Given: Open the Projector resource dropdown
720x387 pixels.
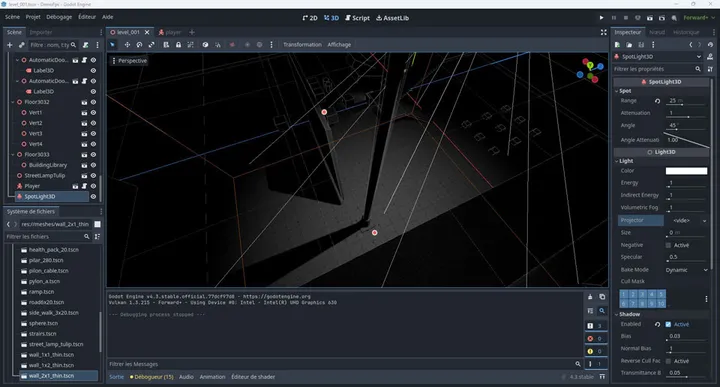Looking at the screenshot, I should point(686,220).
